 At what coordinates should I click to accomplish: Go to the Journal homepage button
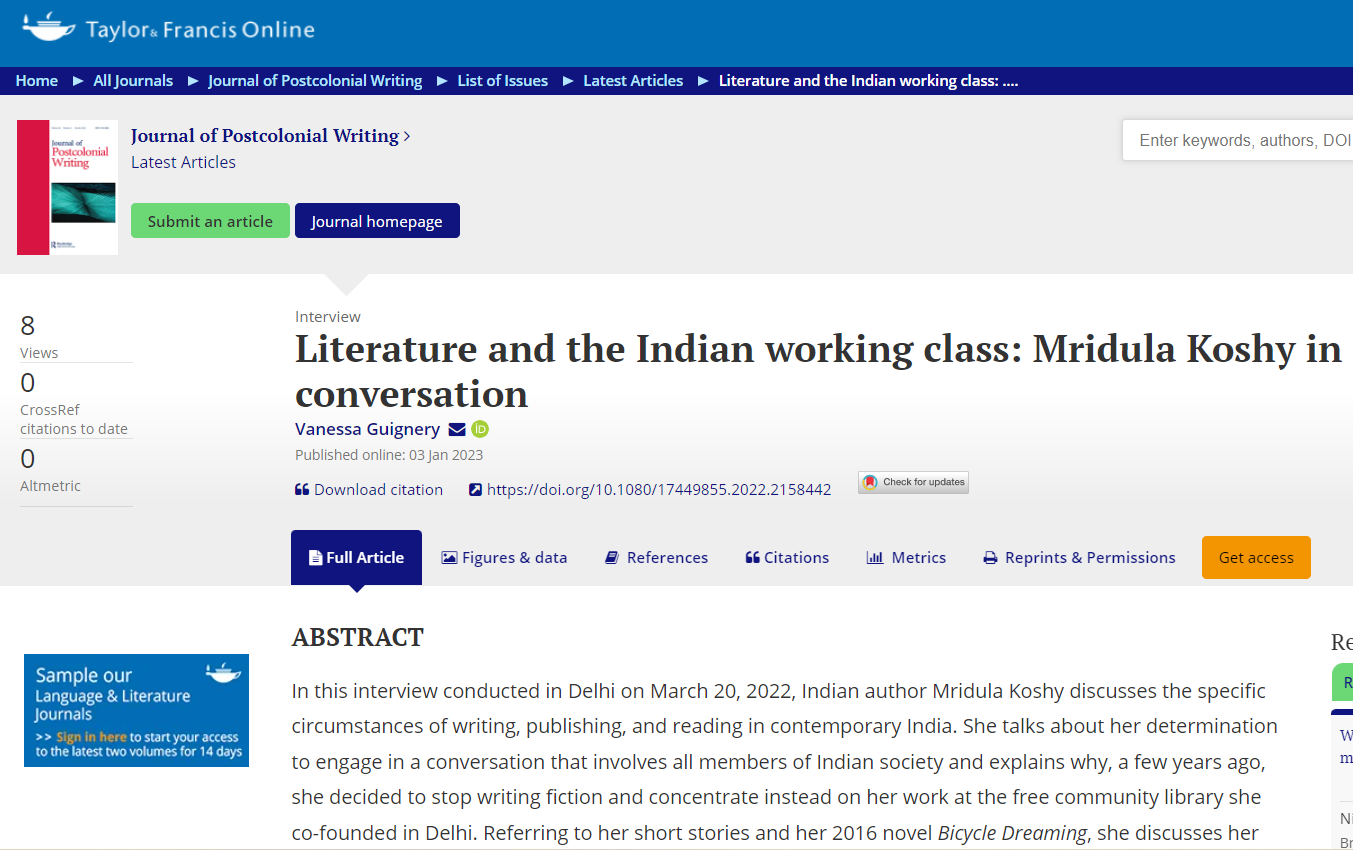pos(377,221)
